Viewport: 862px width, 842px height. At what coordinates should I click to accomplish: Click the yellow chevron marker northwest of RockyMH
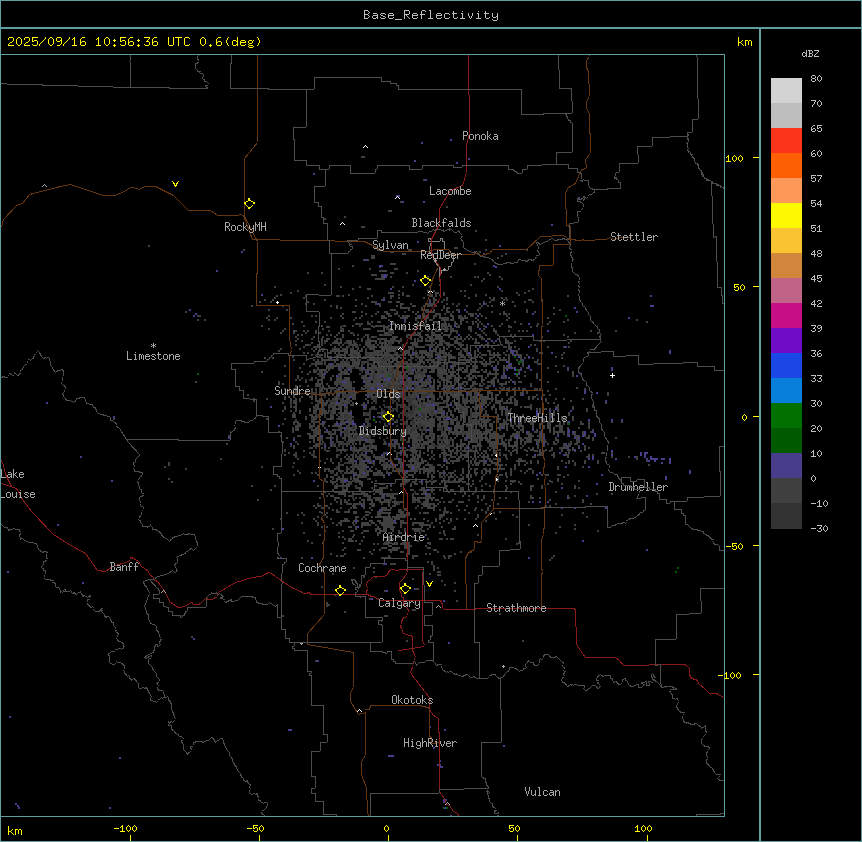tap(175, 184)
